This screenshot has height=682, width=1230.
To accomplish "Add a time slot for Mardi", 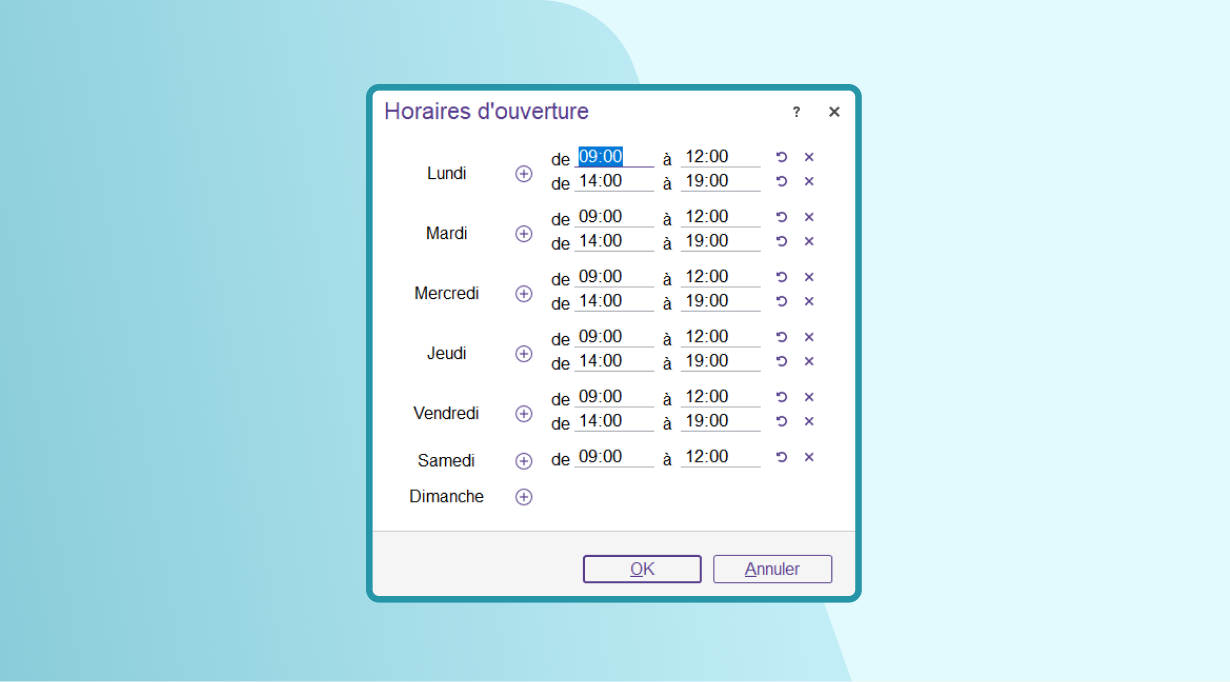I will (523, 234).
